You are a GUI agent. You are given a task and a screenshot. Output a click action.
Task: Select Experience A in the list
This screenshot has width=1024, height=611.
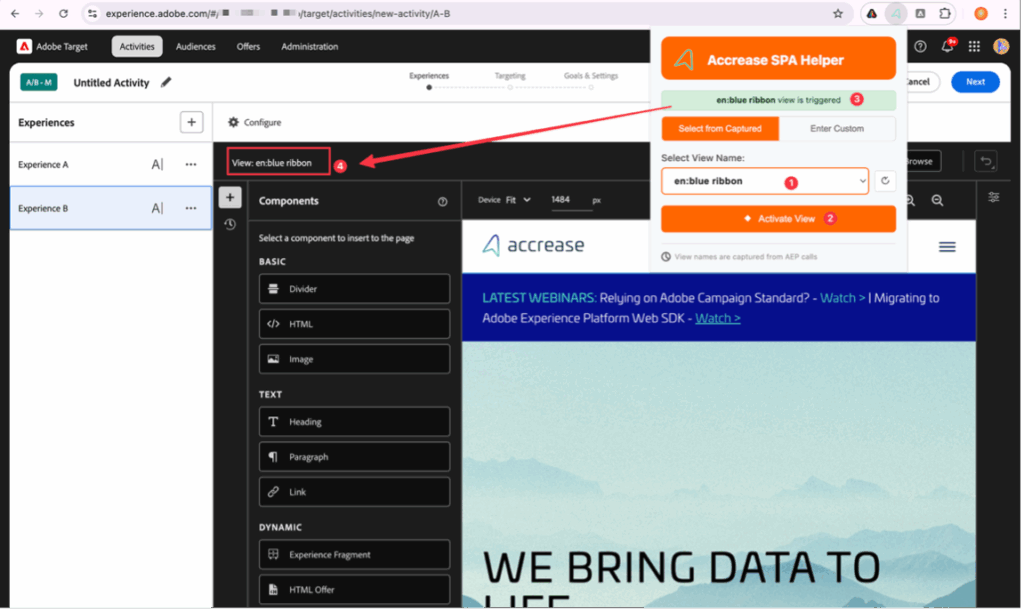111,164
